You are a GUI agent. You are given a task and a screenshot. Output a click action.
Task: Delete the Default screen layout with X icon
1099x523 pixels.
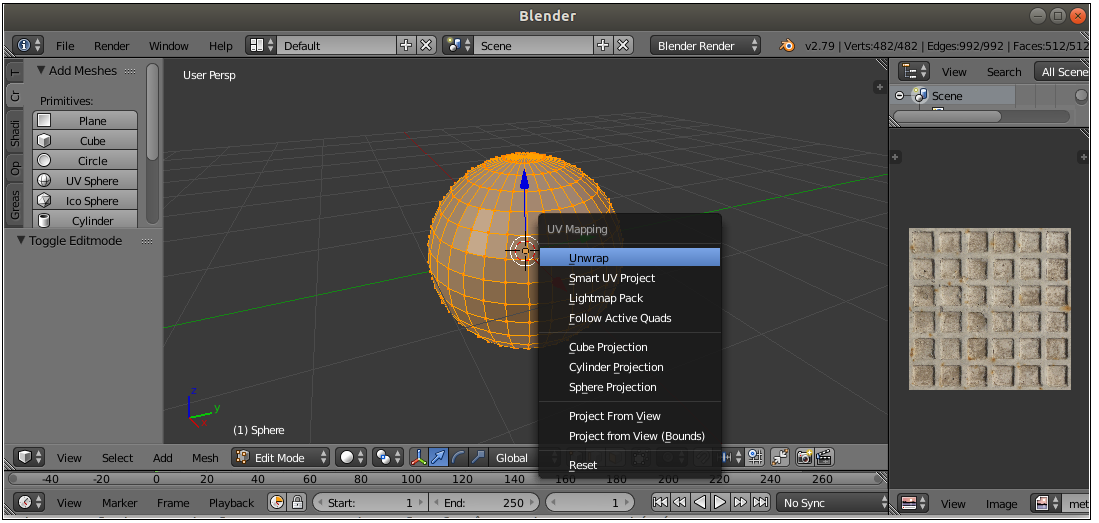pyautogui.click(x=426, y=46)
